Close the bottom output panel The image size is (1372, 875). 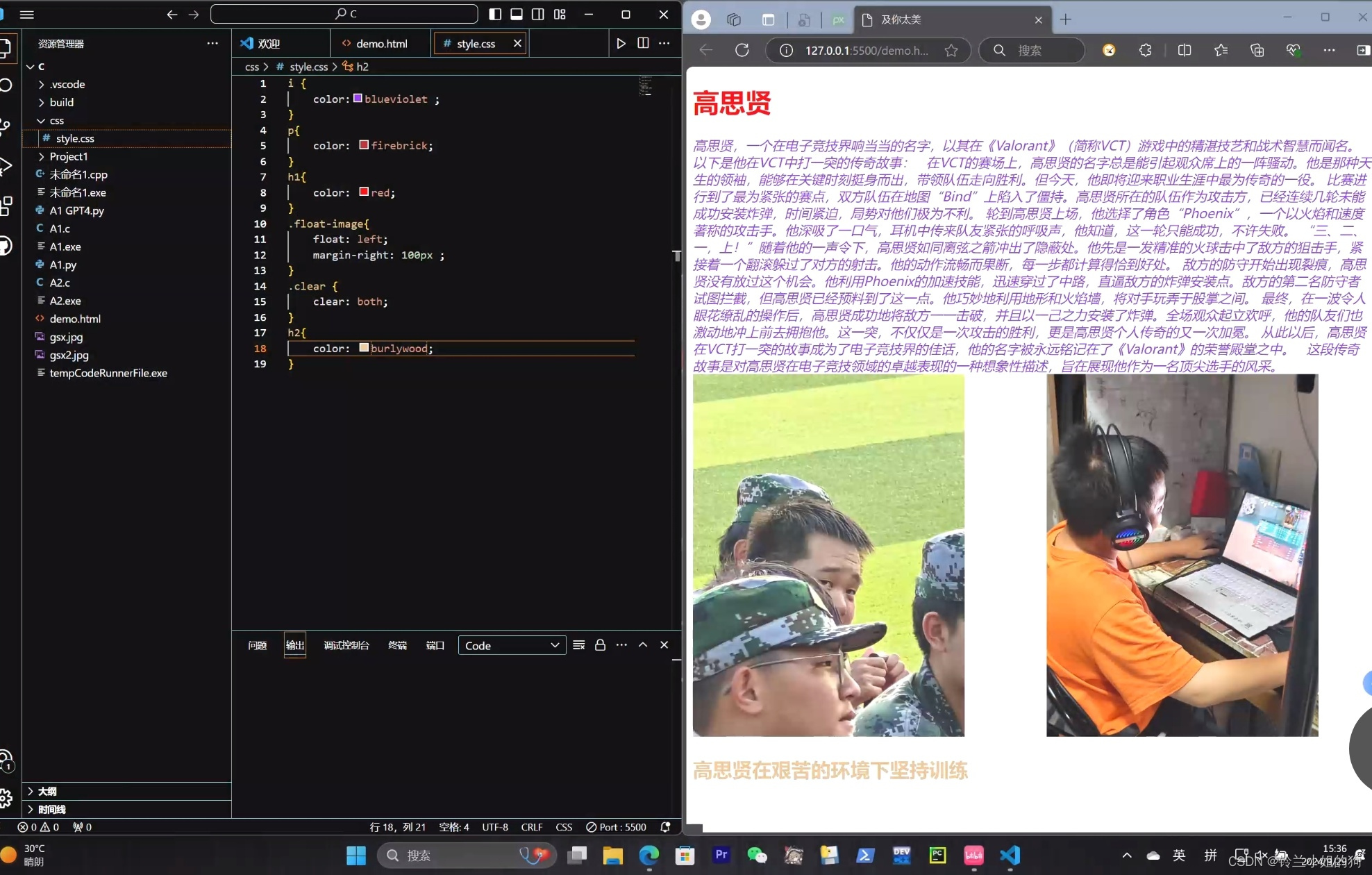[x=664, y=645]
